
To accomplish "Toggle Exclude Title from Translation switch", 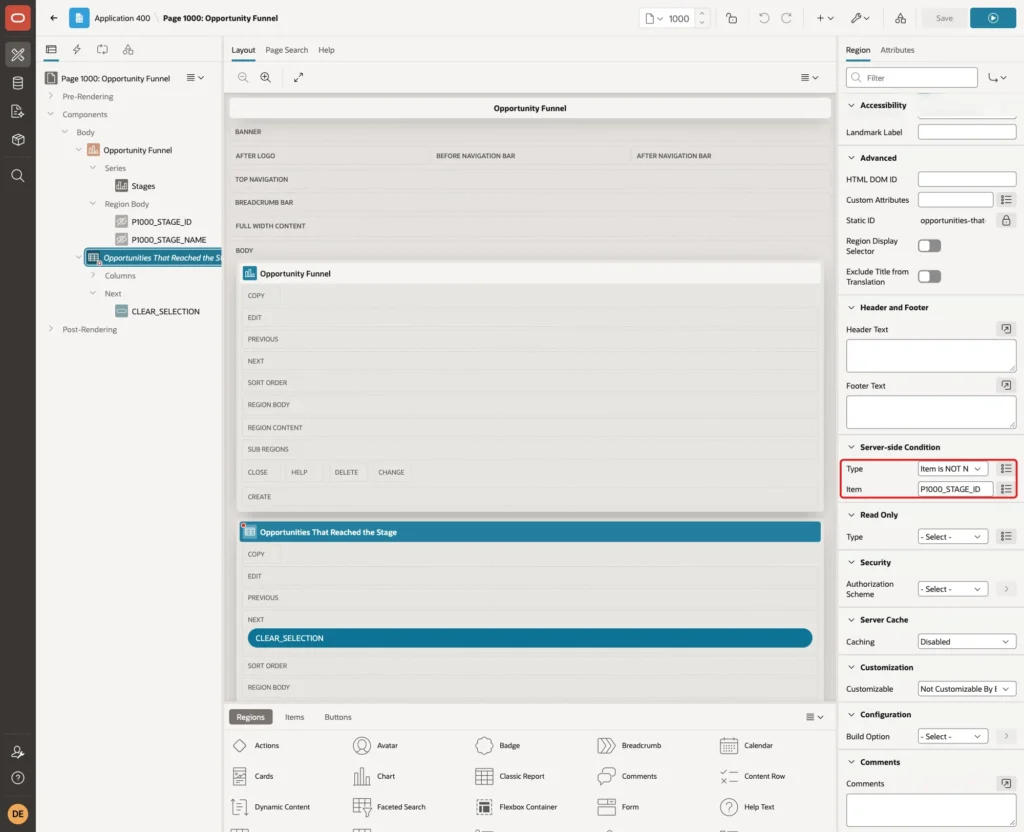I will pyautogui.click(x=929, y=276).
